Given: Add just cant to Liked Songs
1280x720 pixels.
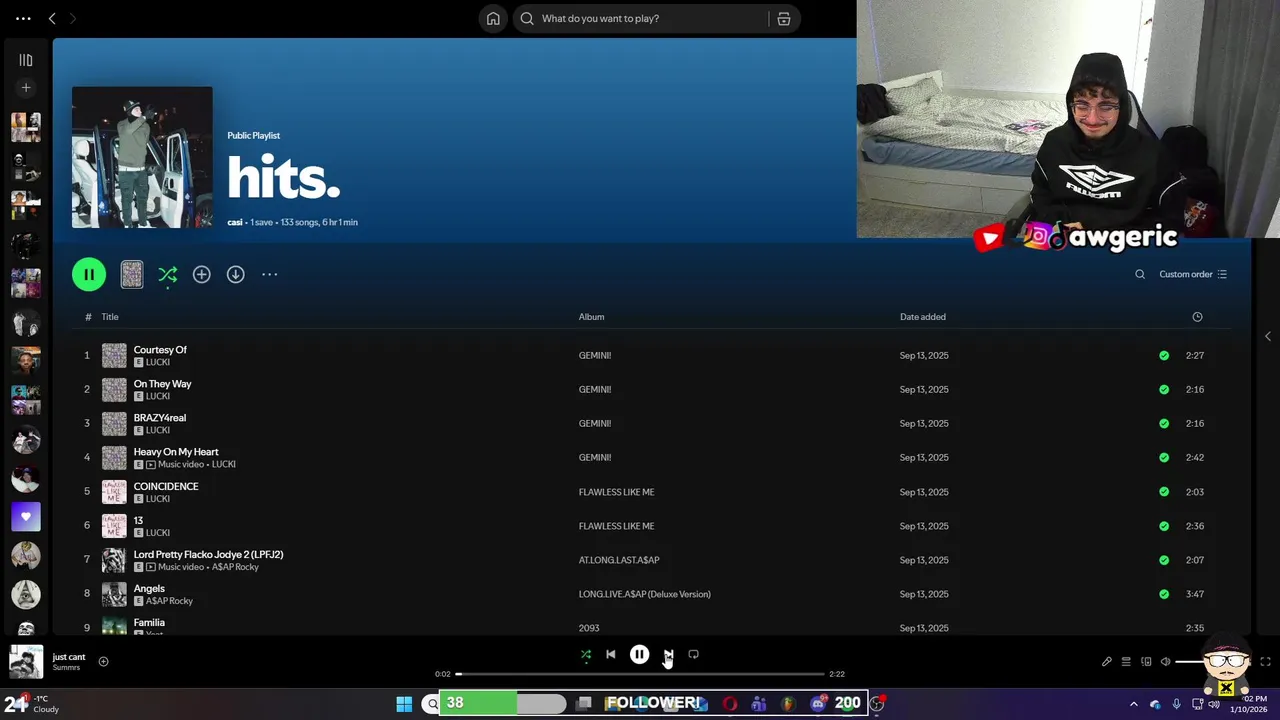Looking at the screenshot, I should pos(103,661).
